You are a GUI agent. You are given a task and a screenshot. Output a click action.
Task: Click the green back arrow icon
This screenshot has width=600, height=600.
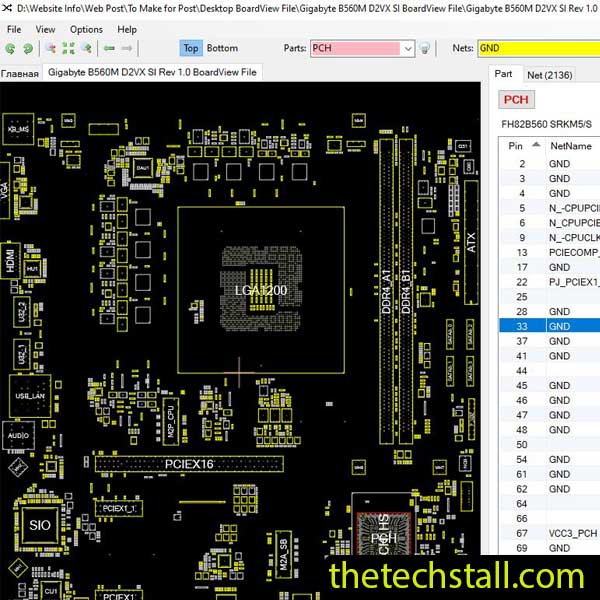coord(109,48)
